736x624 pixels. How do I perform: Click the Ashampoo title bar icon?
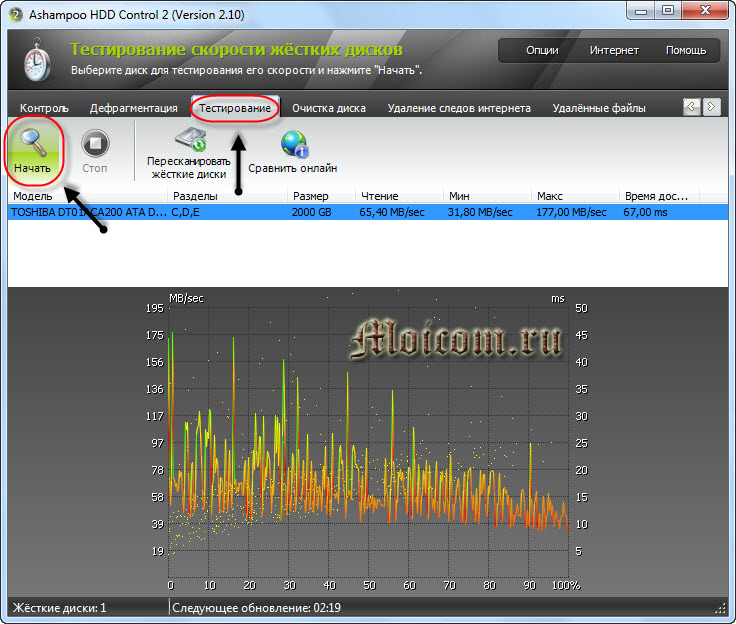tap(14, 14)
